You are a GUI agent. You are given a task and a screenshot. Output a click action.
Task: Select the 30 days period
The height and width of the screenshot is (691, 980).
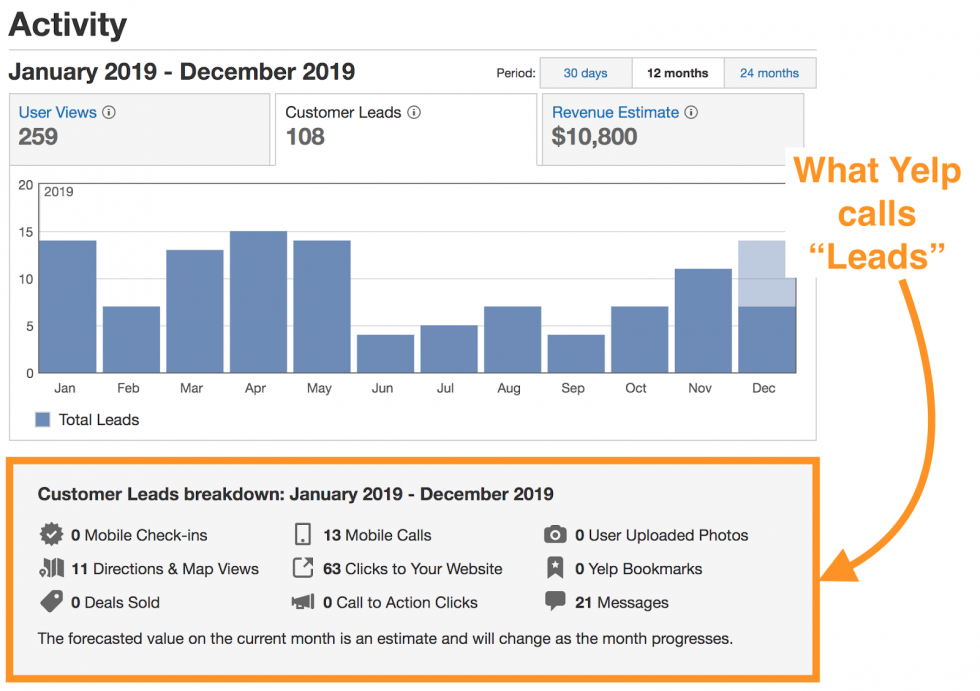click(586, 73)
